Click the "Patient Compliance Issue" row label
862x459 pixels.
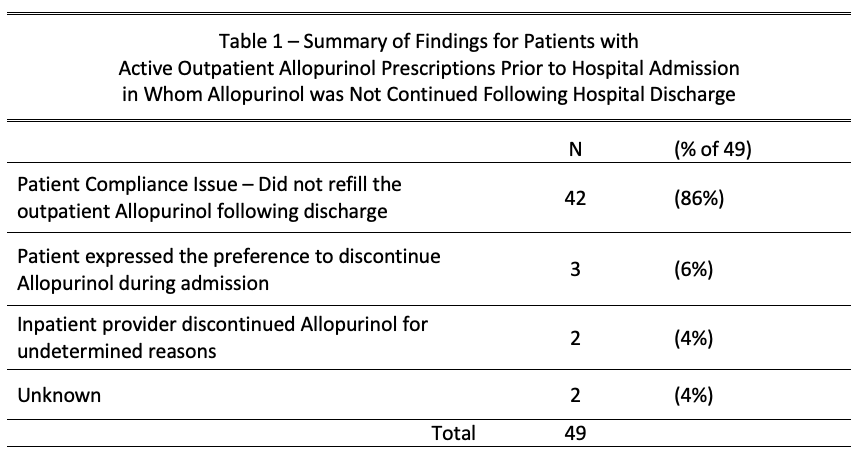tap(215, 185)
